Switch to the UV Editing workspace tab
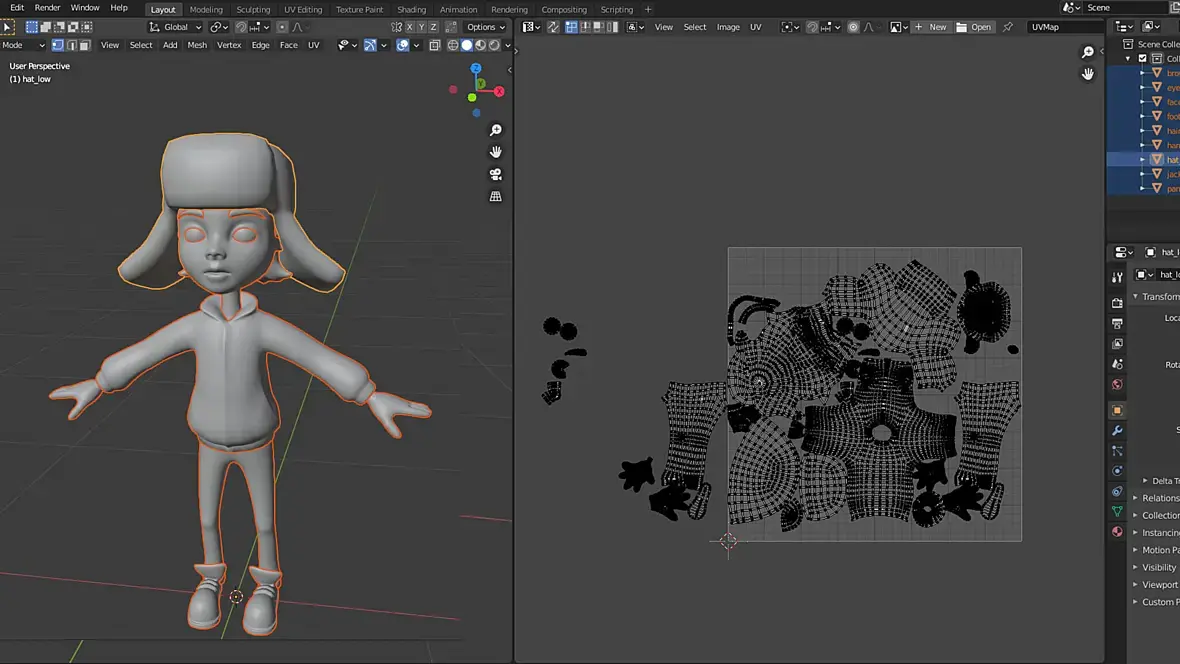1180x664 pixels. click(302, 9)
